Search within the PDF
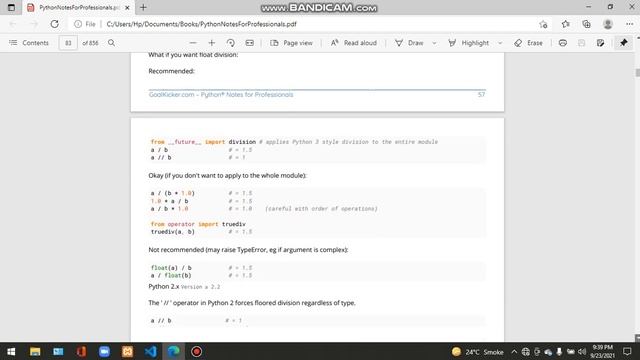This screenshot has height=360, width=640. point(111,43)
